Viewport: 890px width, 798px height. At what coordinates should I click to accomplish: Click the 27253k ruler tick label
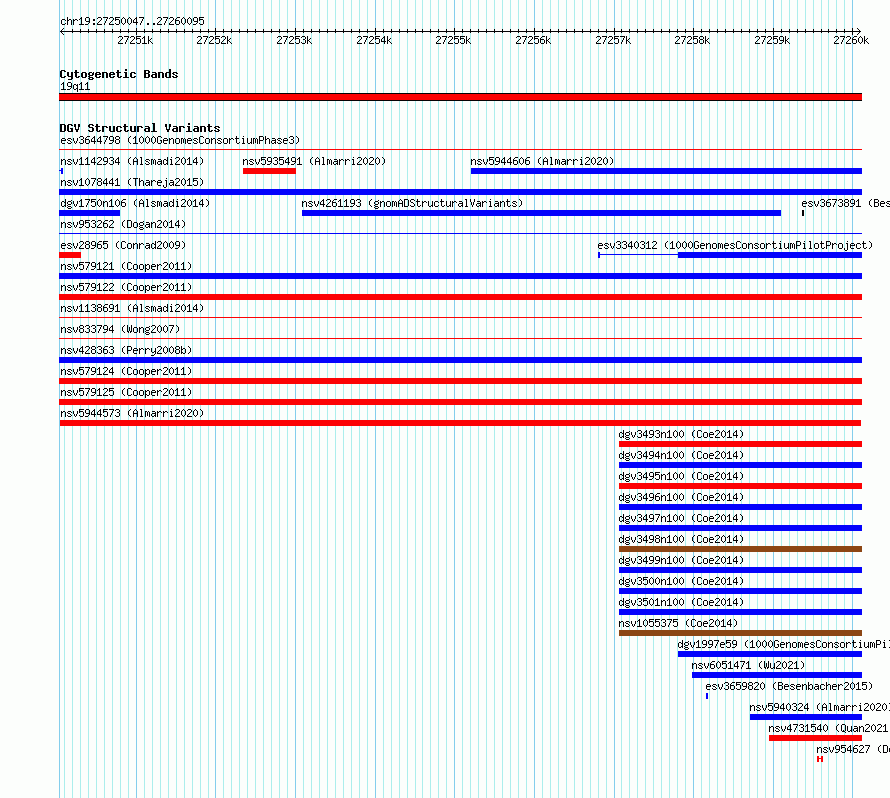click(x=294, y=40)
